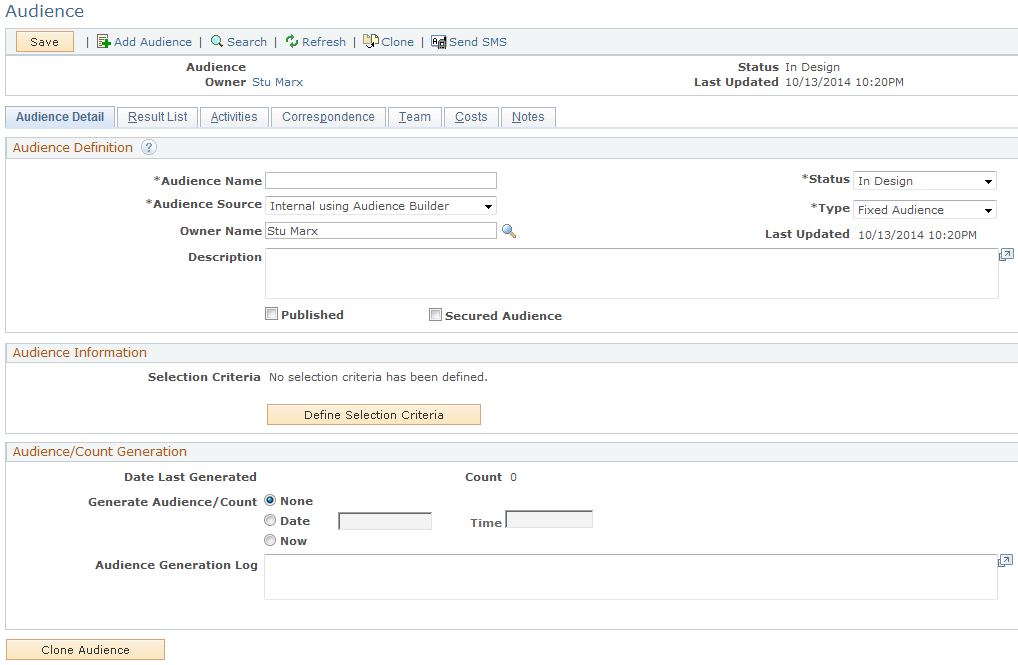
Task: Click the Time input field
Action: coord(549,520)
